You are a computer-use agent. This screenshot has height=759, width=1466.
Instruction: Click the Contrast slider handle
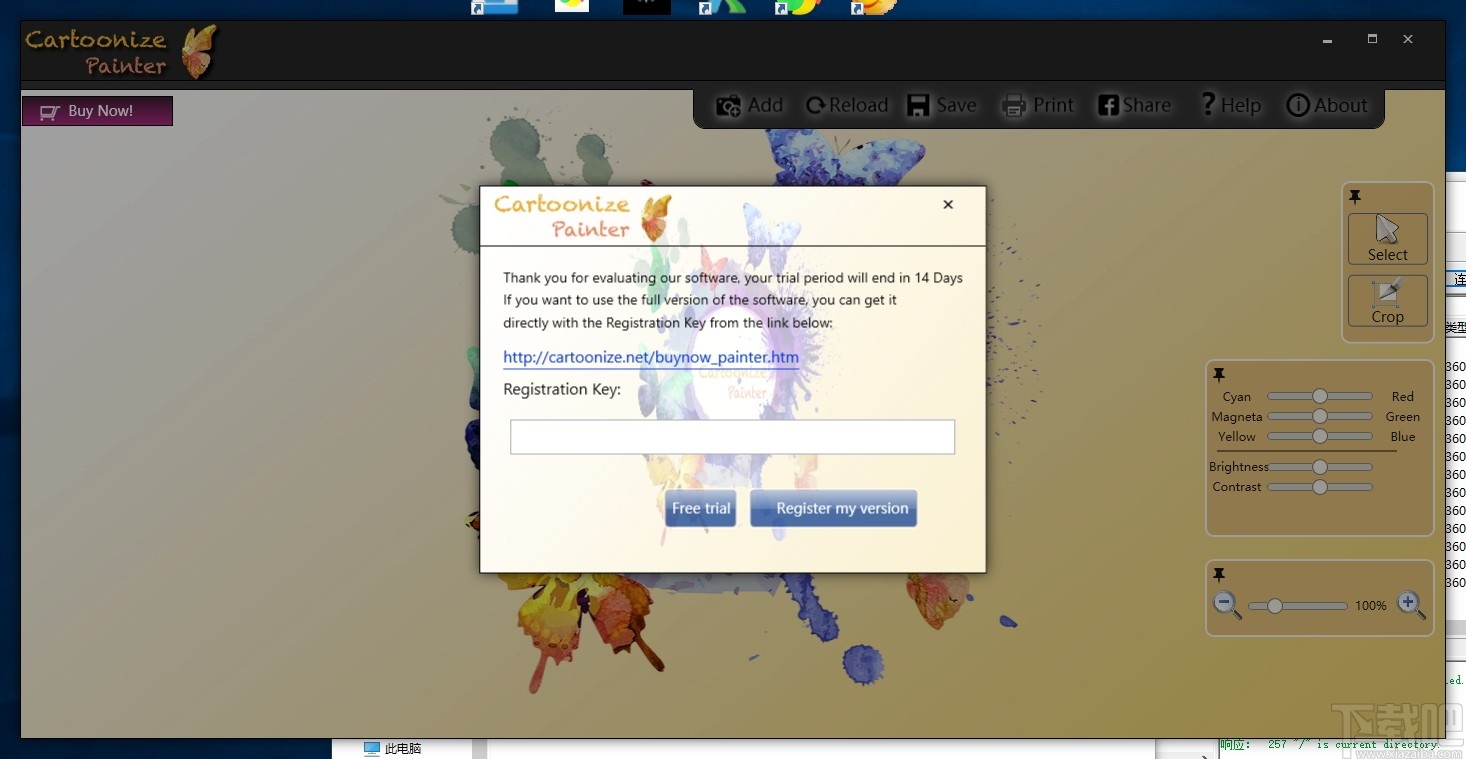tap(1320, 487)
